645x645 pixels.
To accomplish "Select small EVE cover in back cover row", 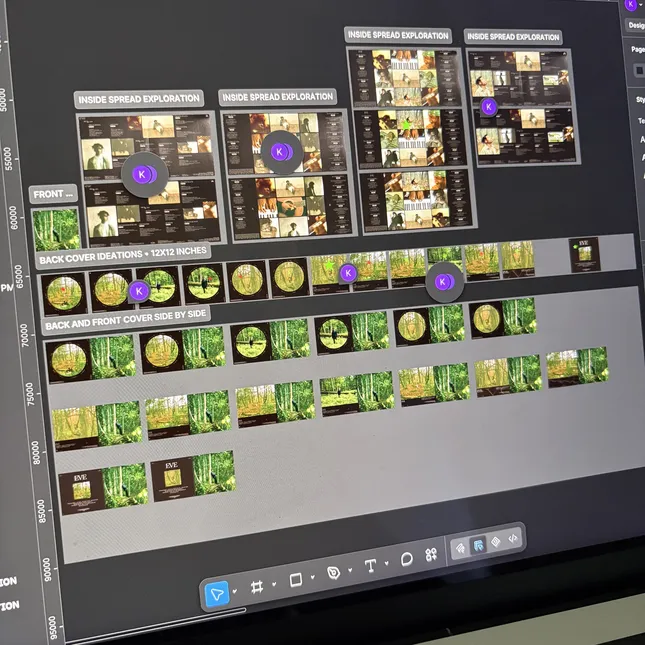I will (x=584, y=255).
